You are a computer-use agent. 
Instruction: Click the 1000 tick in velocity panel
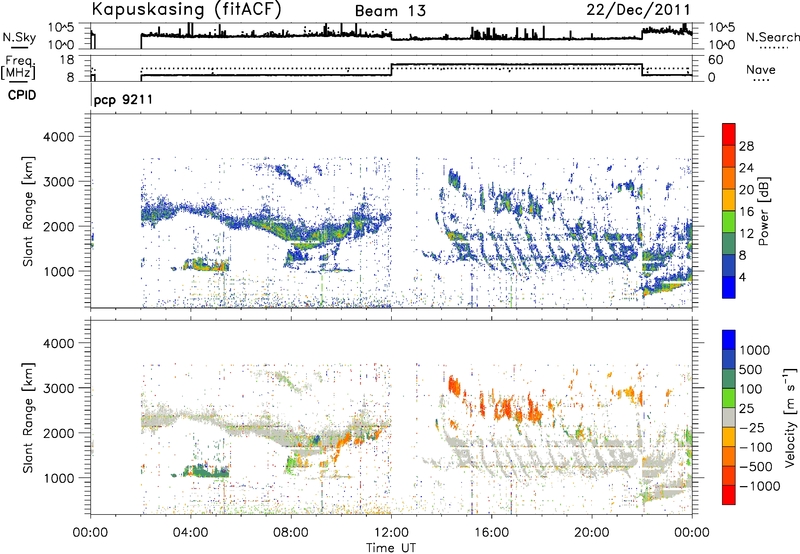click(59, 478)
